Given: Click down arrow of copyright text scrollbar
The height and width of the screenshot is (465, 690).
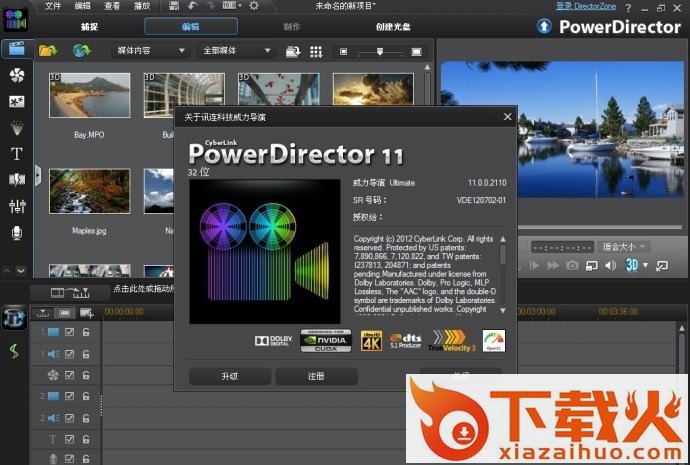Looking at the screenshot, I should tap(503, 310).
